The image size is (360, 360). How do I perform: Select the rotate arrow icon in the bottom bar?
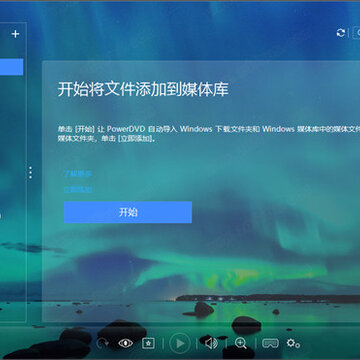(x=101, y=343)
